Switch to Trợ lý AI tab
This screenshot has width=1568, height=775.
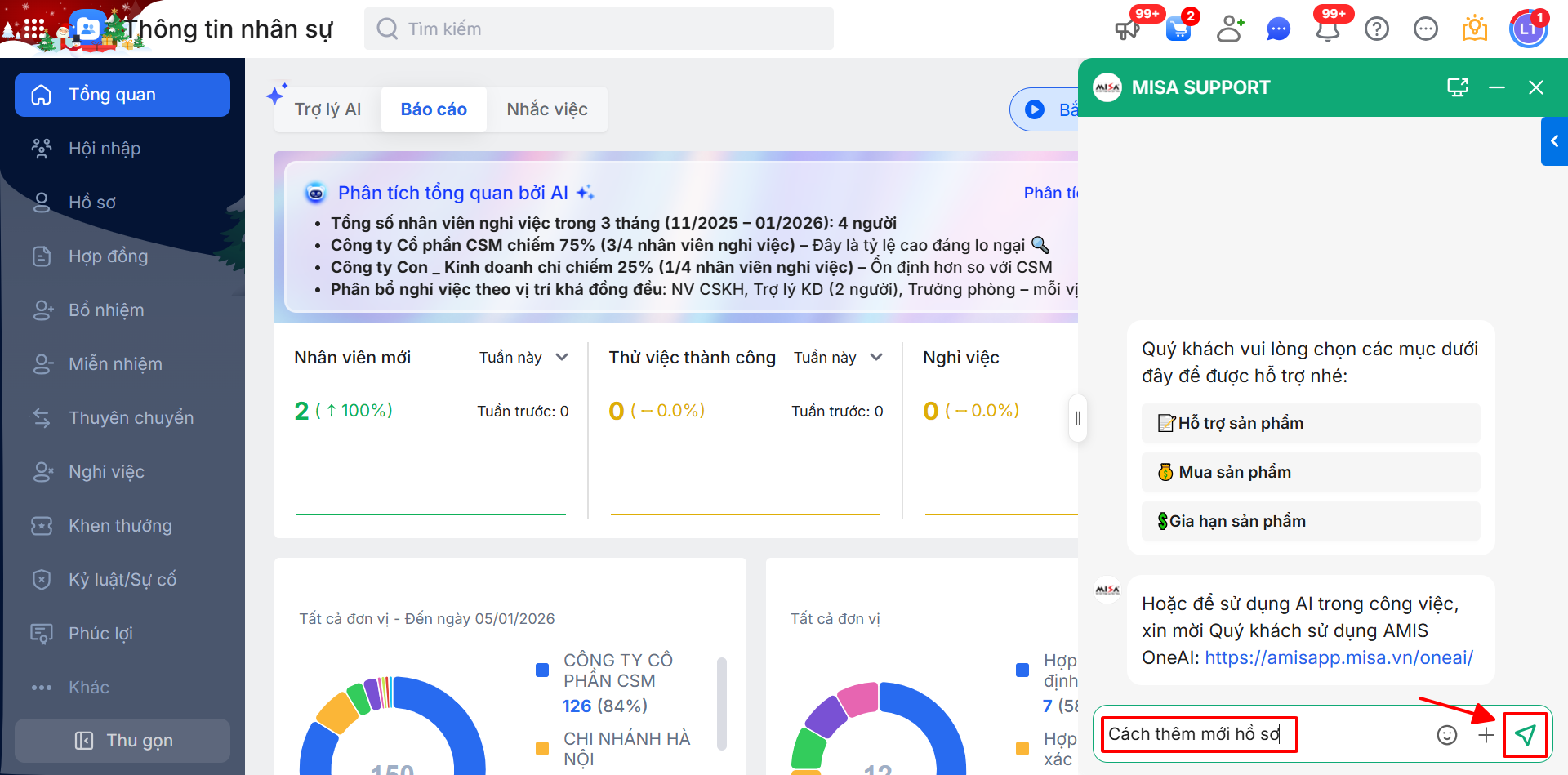click(327, 109)
